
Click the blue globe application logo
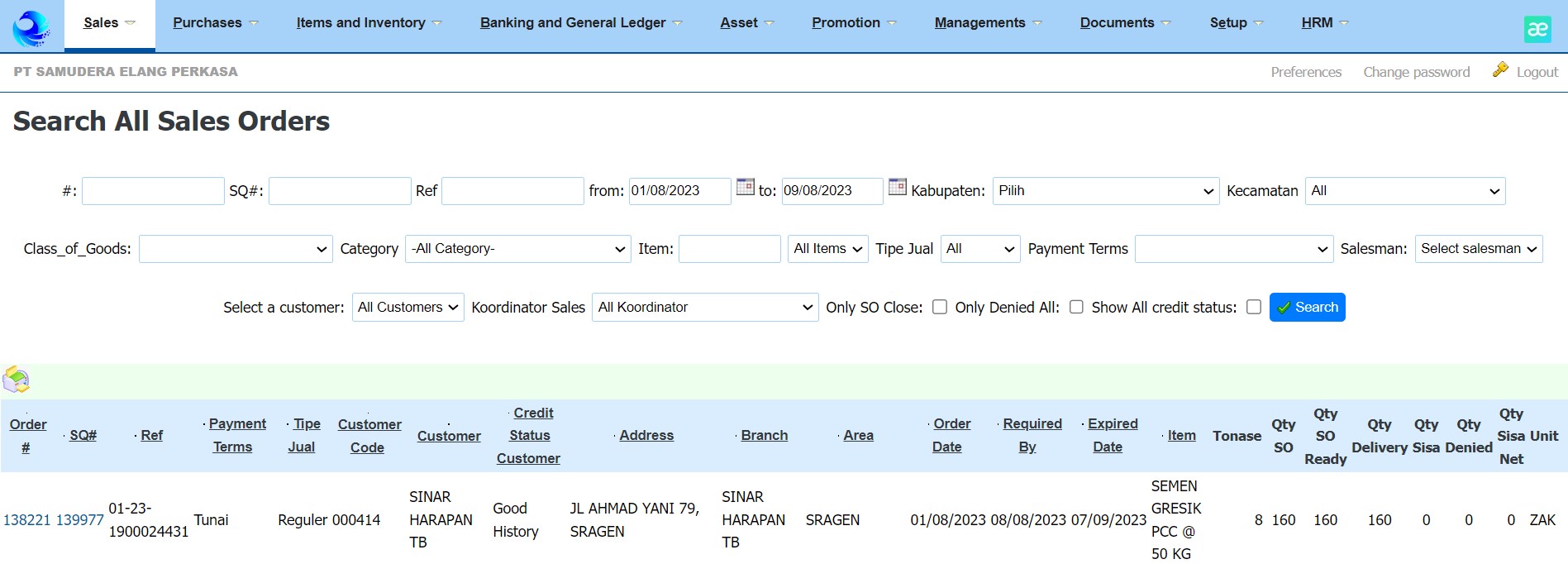click(x=31, y=28)
